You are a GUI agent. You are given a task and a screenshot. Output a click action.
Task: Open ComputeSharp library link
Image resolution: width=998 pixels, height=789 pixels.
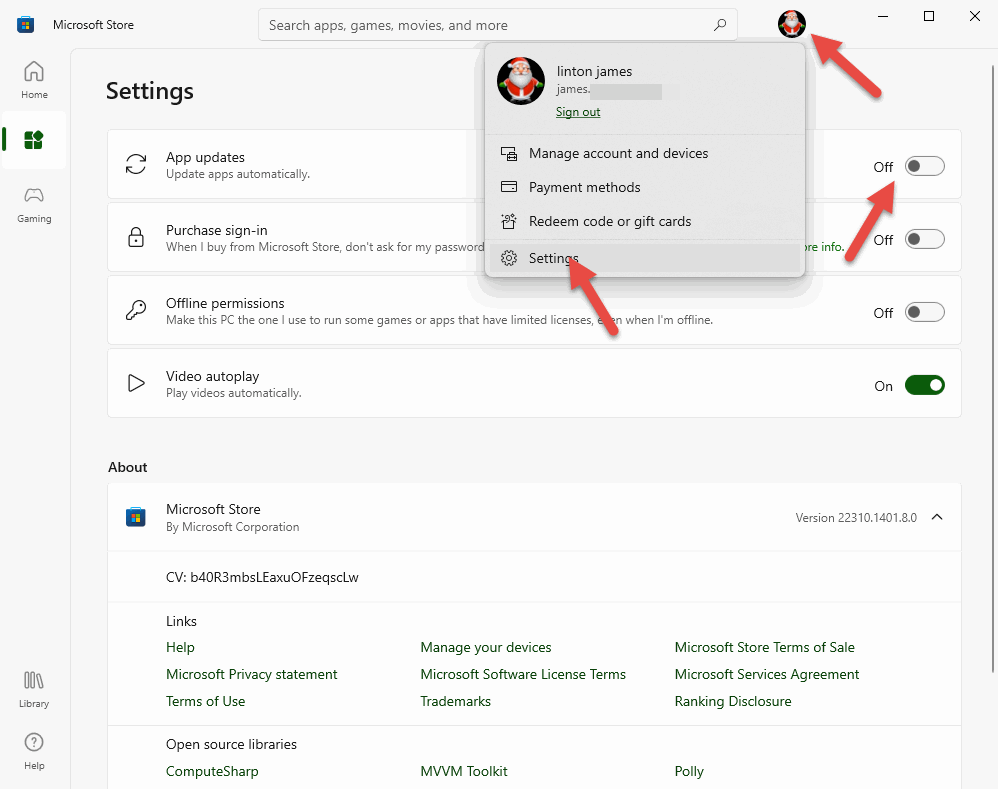coord(212,771)
